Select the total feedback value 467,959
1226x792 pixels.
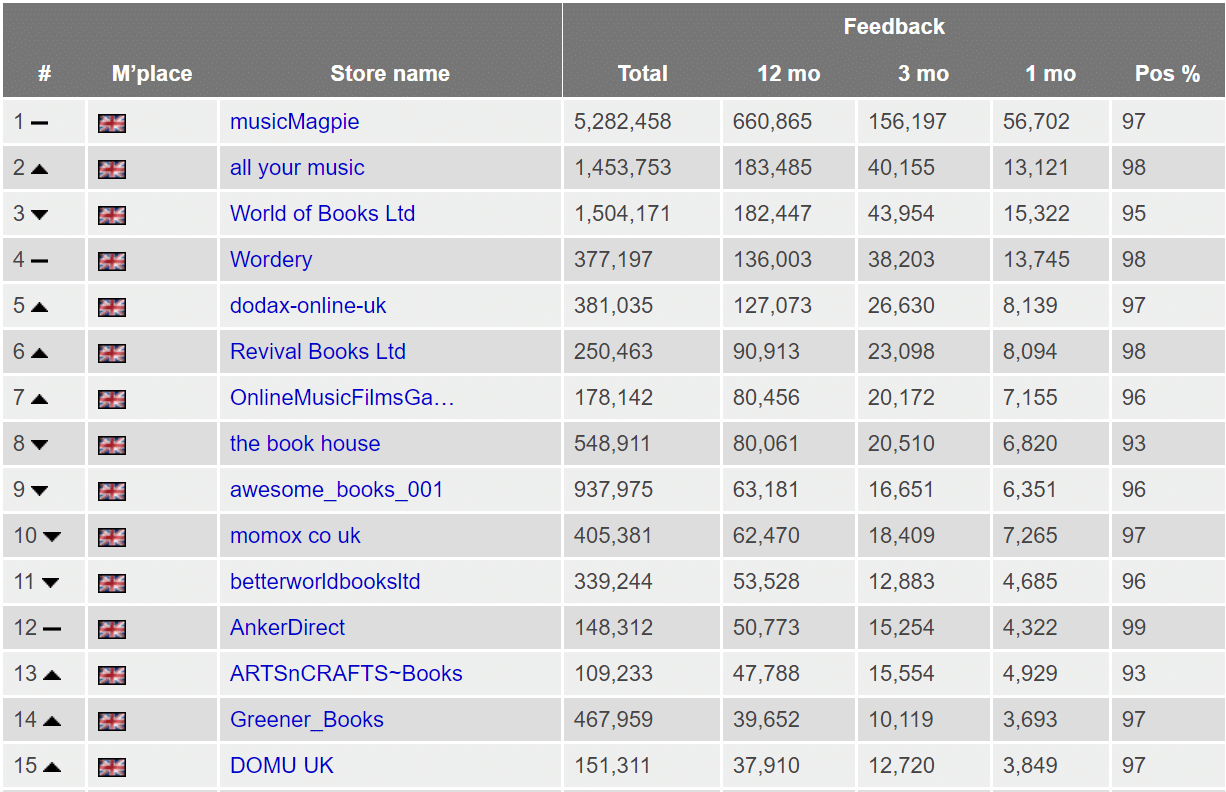[x=614, y=720]
